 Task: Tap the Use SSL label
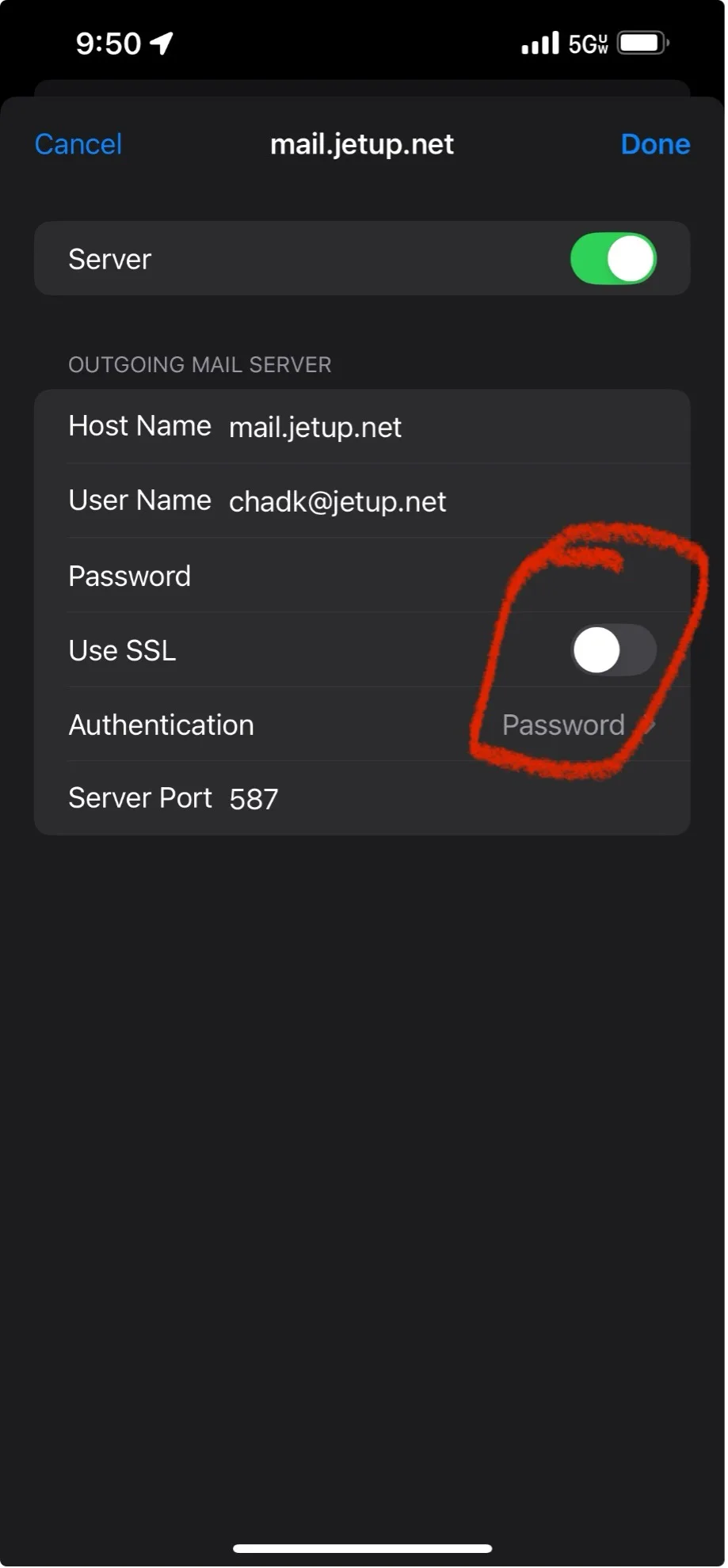coord(123,651)
